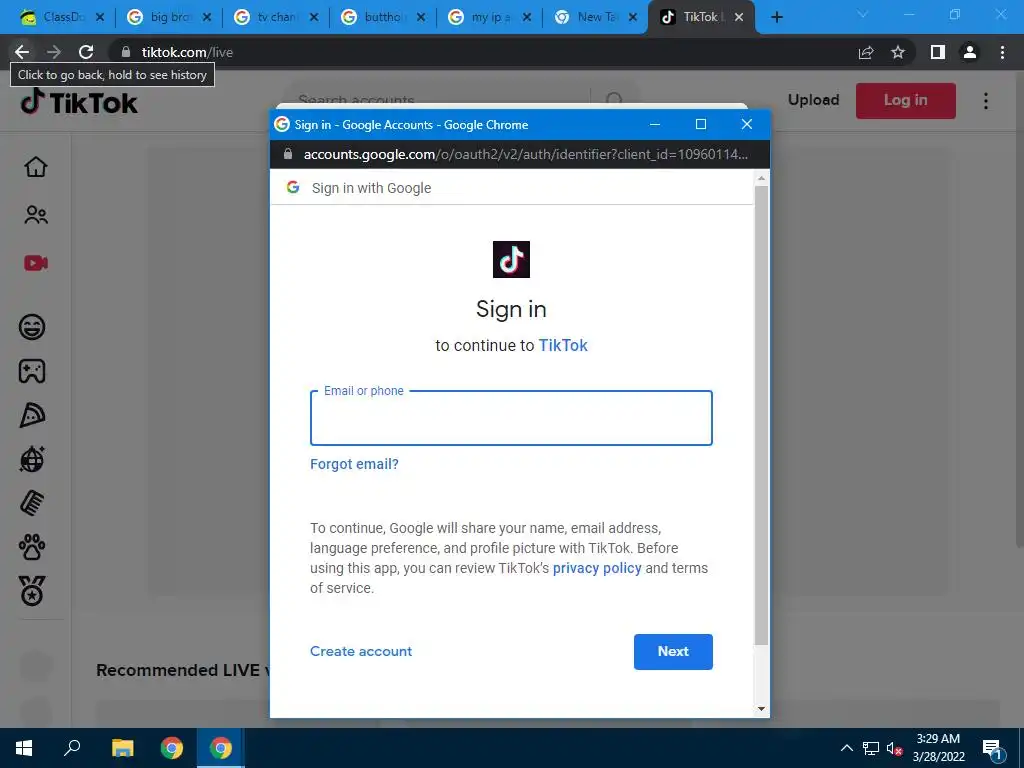Click the TikTok more options vertical dots
The height and width of the screenshot is (768, 1024).
(x=986, y=101)
